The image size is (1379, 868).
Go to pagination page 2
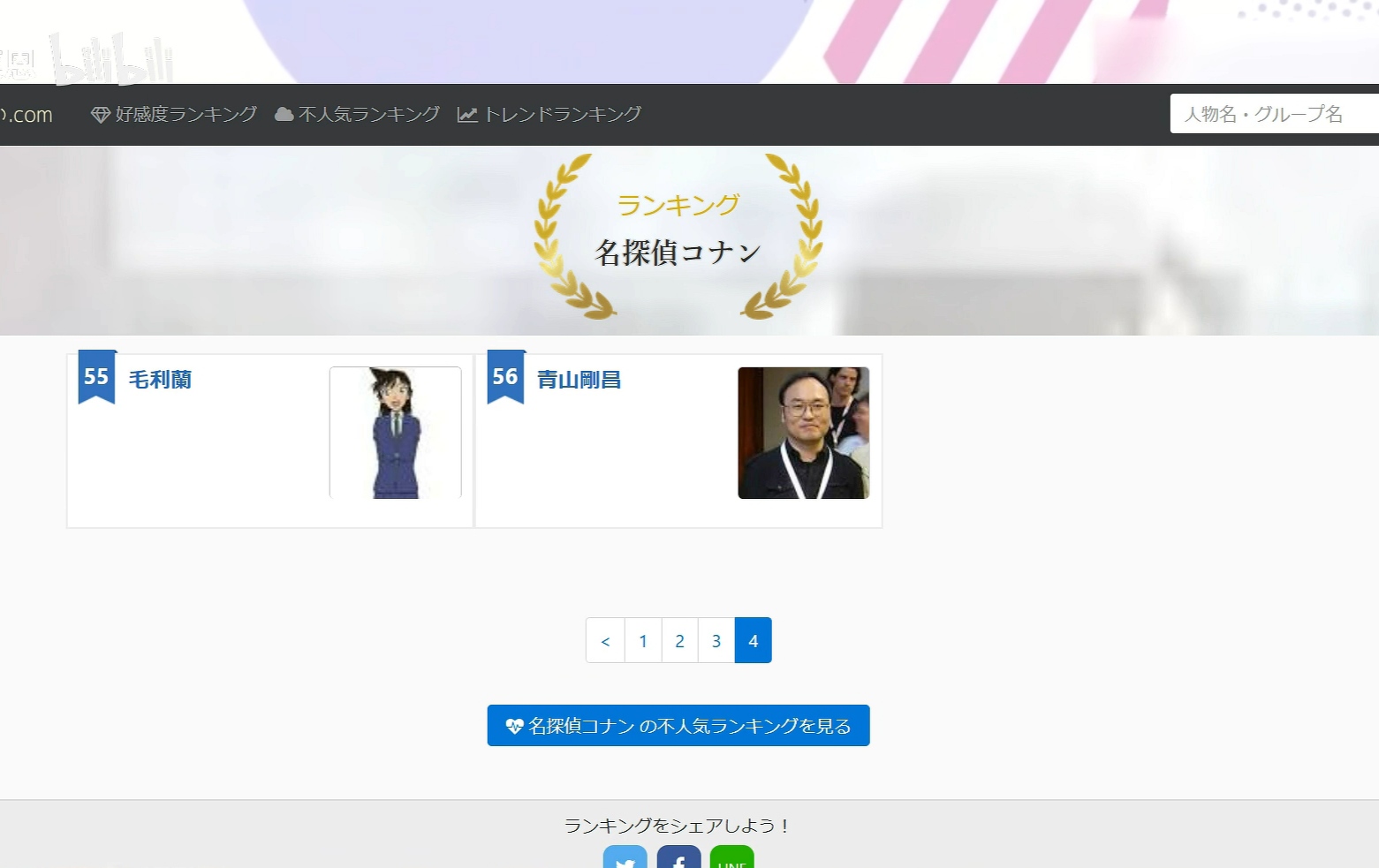click(x=680, y=640)
